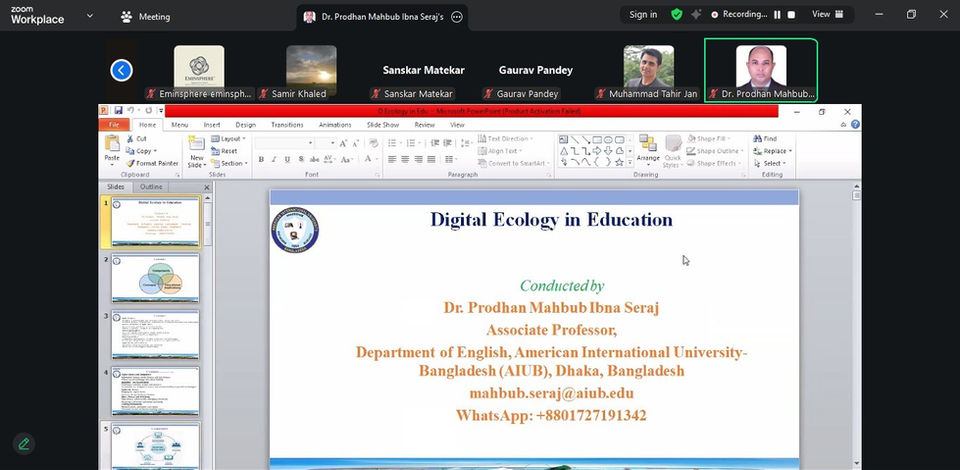Click the Paste clipboard icon

[112, 143]
